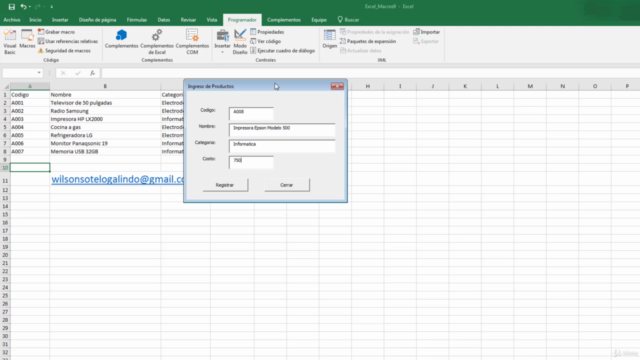Customize the Quick Access Toolbar dropdown
The width and height of the screenshot is (640, 360).
pyautogui.click(x=51, y=7)
